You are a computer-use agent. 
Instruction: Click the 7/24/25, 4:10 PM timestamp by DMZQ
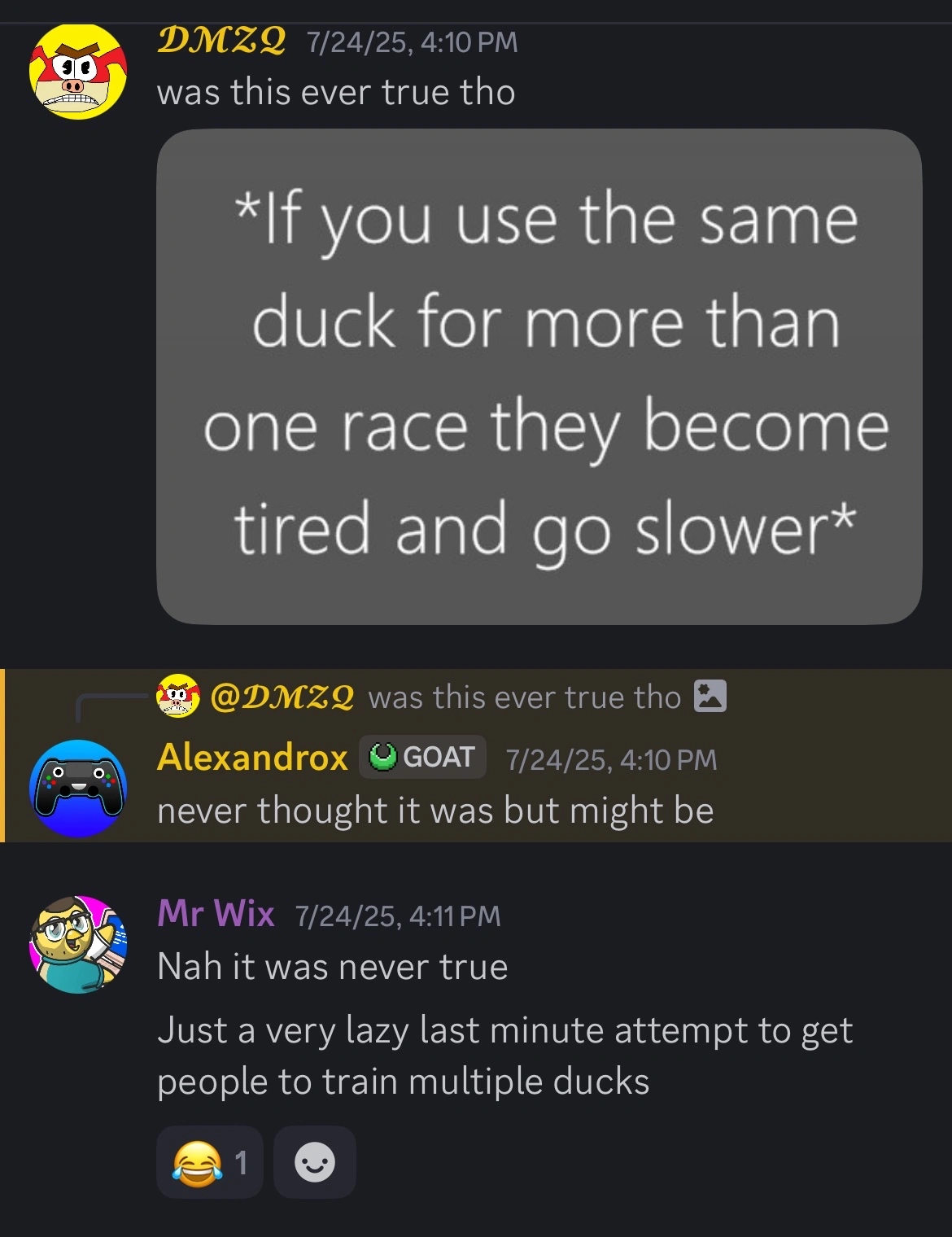pos(412,42)
